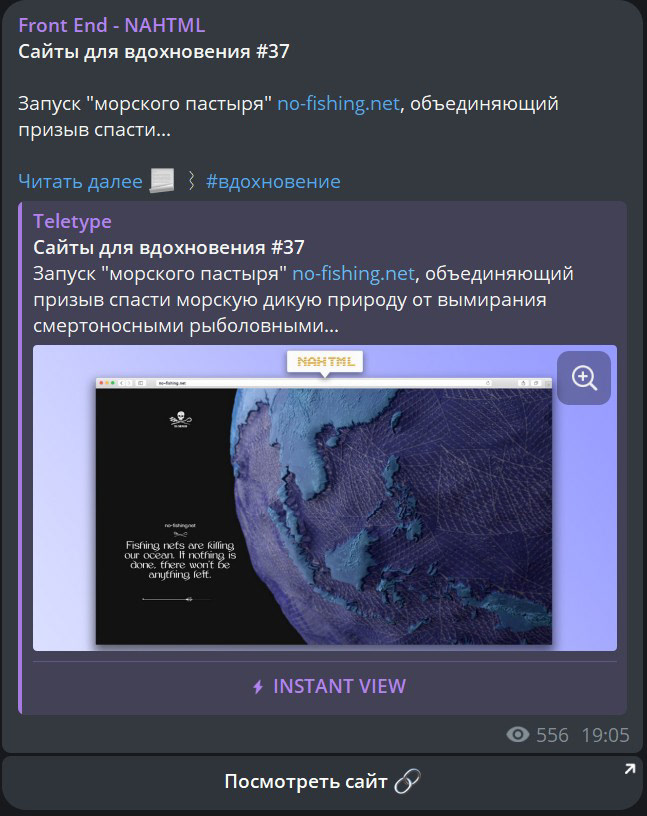This screenshot has width=647, height=816.
Task: Follow the Читать далее link
Action: coord(80,181)
